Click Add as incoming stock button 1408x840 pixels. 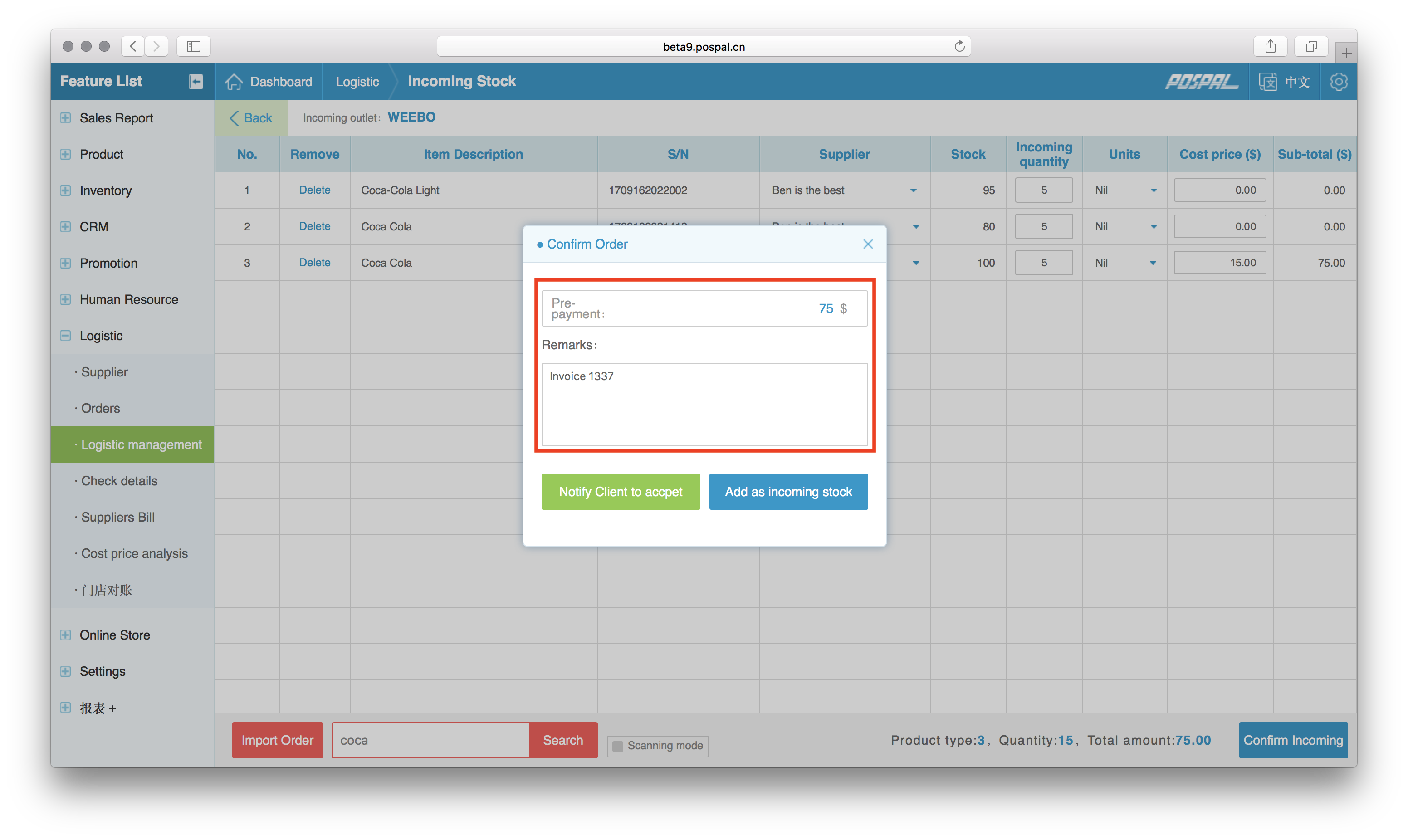[x=788, y=491]
